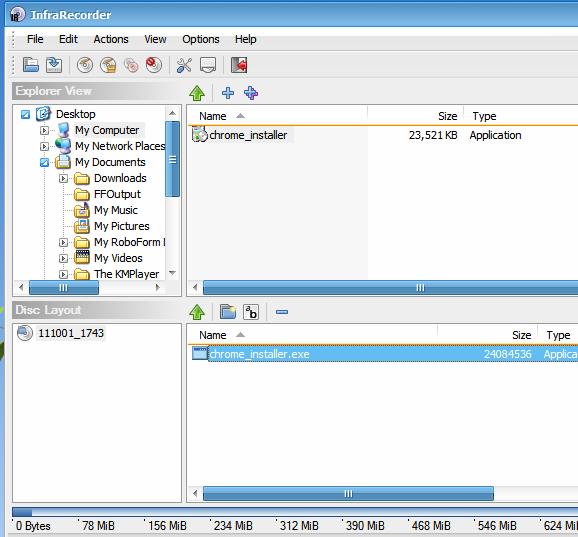The width and height of the screenshot is (578, 537).
Task: Expand The KMPlayer folder node
Action: click(63, 275)
